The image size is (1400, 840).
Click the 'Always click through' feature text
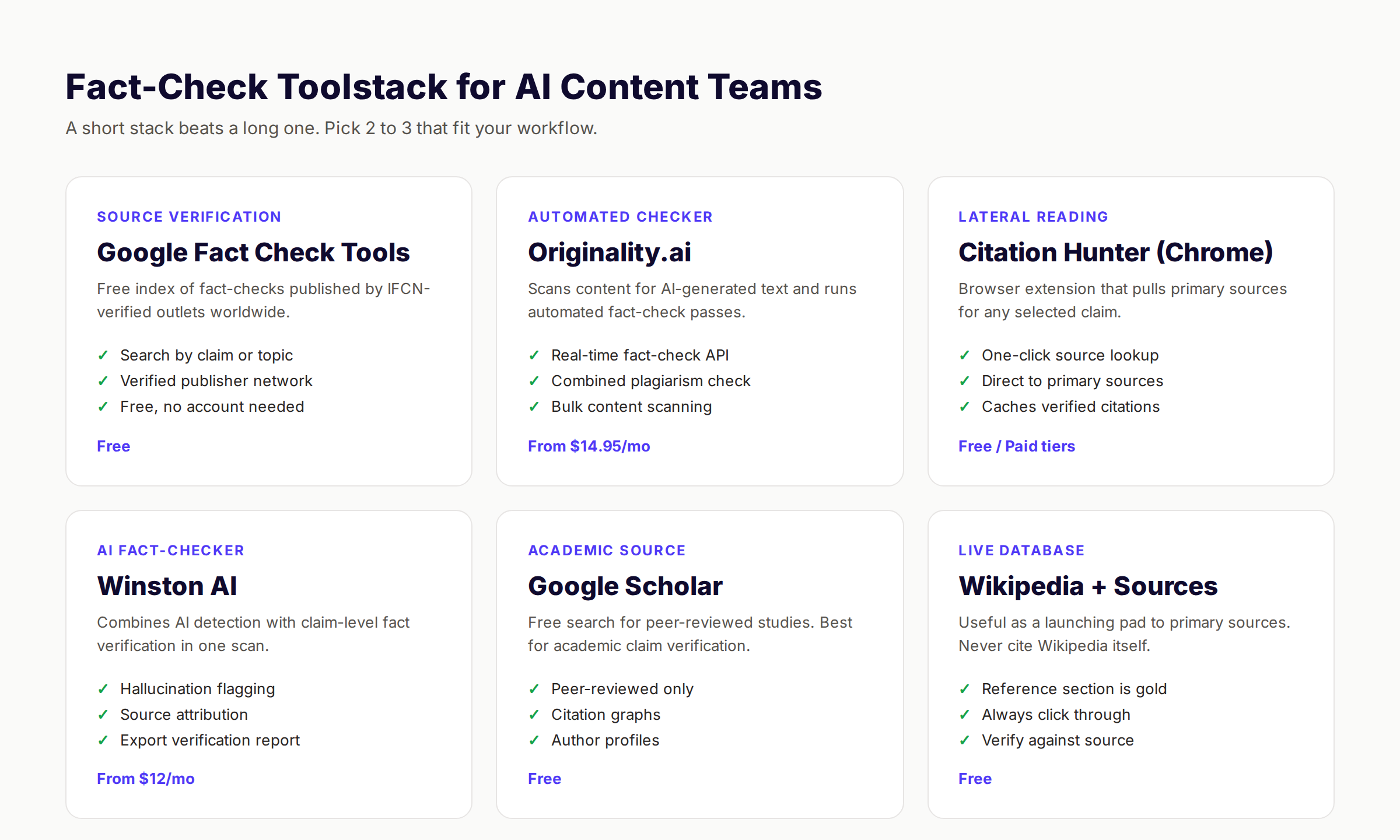(x=1056, y=715)
